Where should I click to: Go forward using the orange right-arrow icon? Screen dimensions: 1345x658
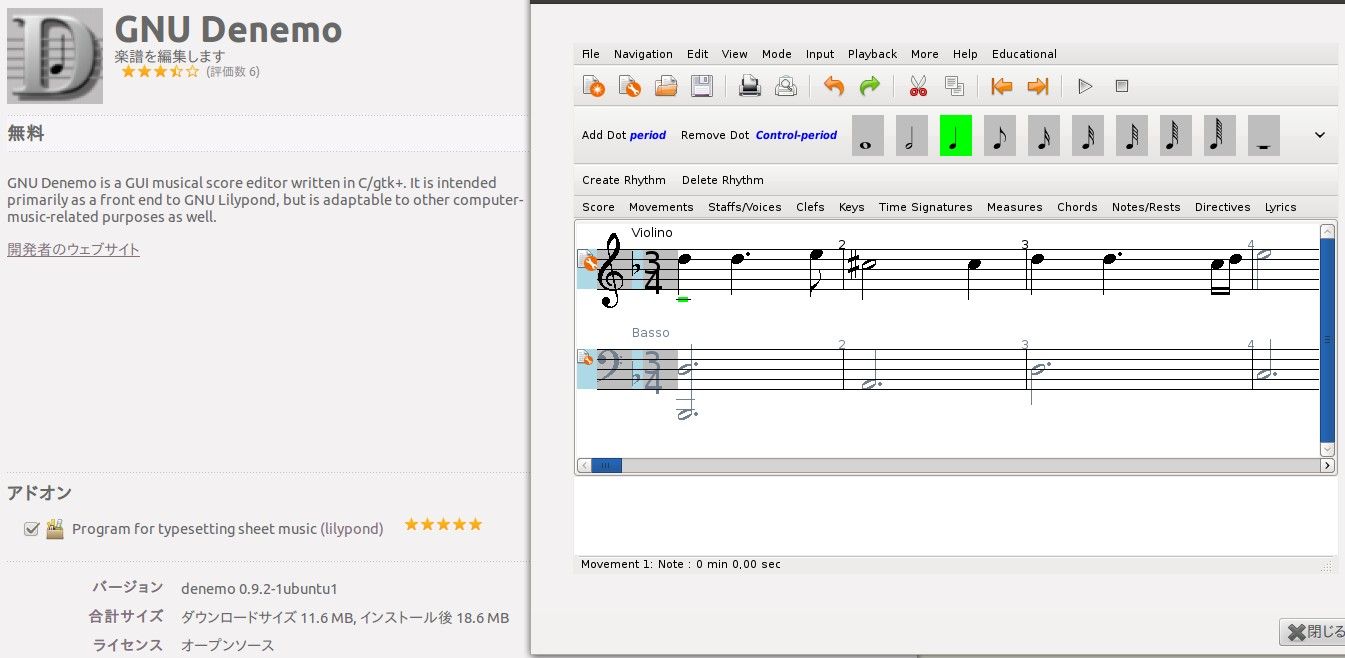[1038, 86]
